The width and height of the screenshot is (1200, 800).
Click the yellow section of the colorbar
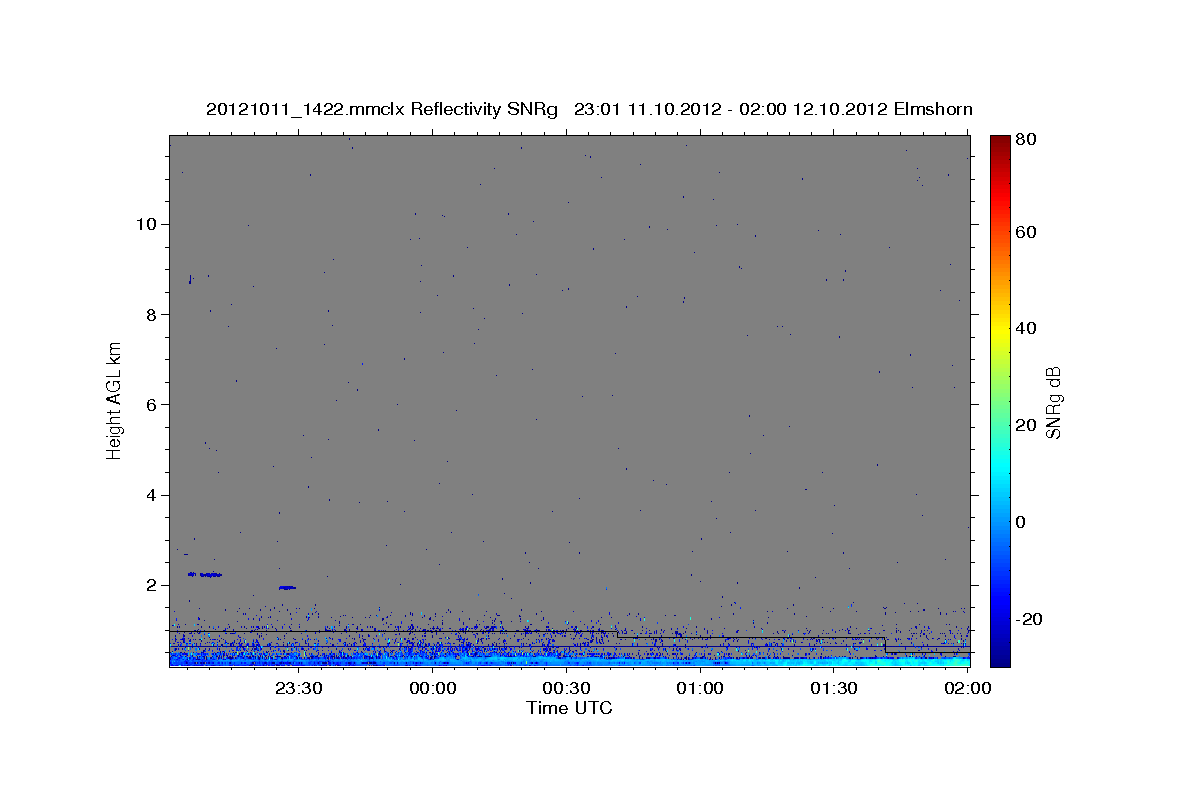pos(1000,330)
